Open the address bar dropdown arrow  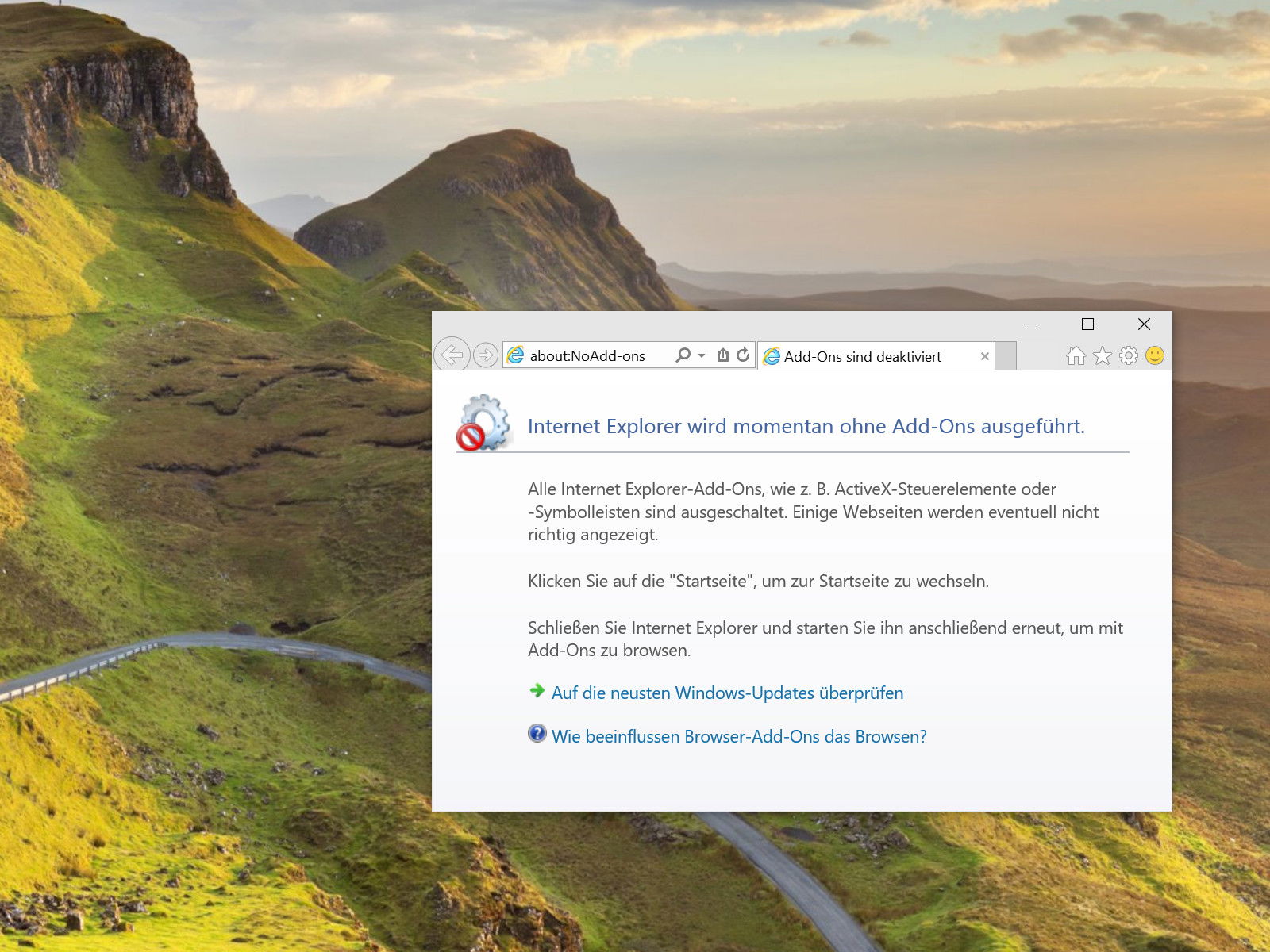(x=702, y=355)
